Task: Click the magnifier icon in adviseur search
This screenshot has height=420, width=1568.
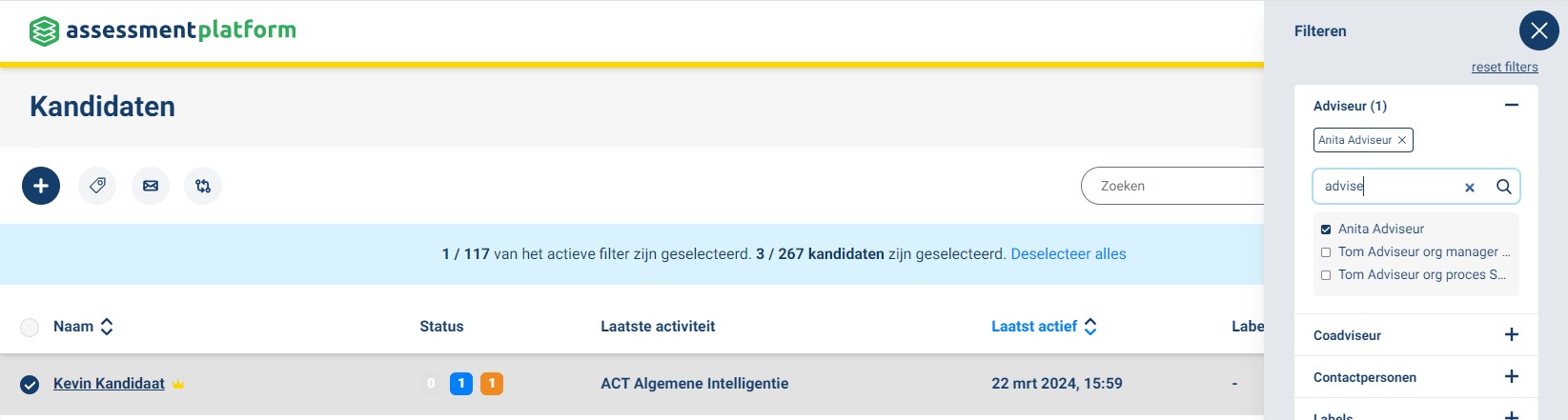Action: tap(1504, 187)
